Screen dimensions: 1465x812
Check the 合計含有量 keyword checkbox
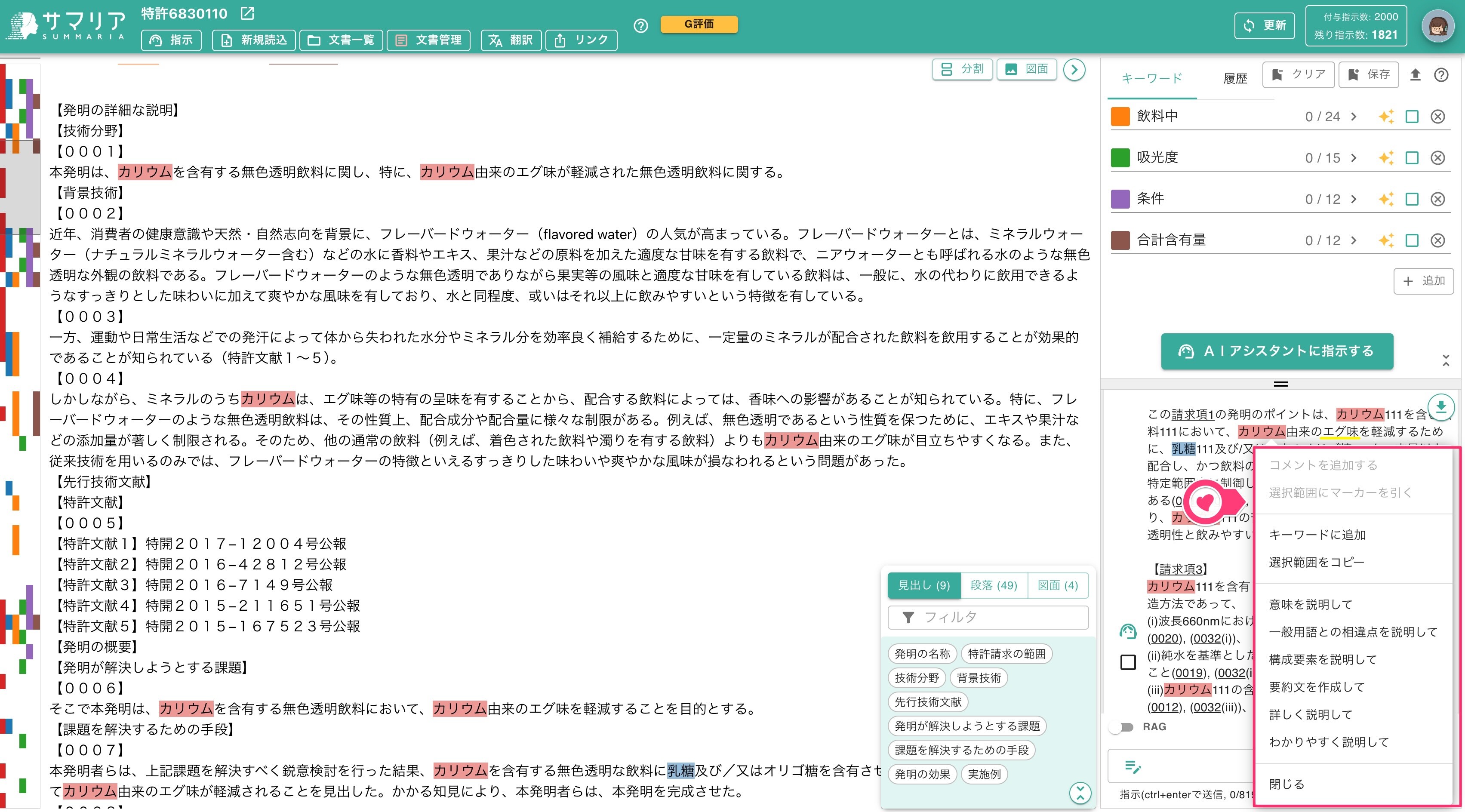tap(1412, 240)
